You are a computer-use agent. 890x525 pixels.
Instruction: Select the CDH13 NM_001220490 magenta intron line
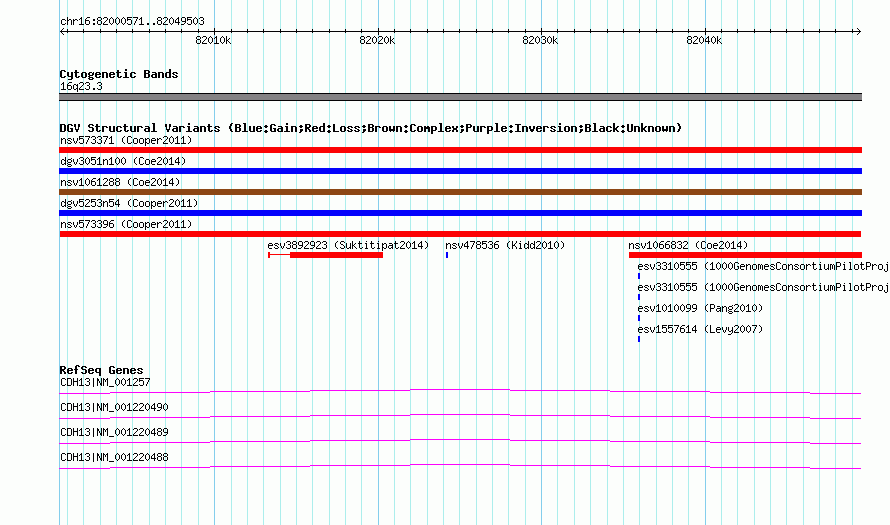tap(460, 416)
